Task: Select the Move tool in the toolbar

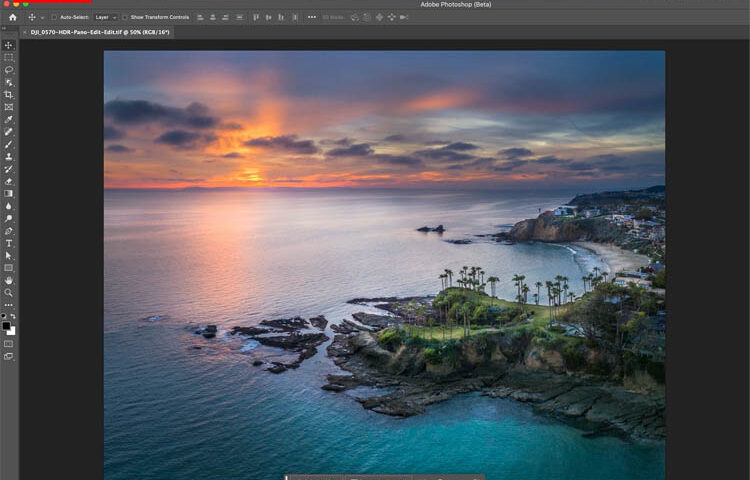Action: [x=9, y=45]
